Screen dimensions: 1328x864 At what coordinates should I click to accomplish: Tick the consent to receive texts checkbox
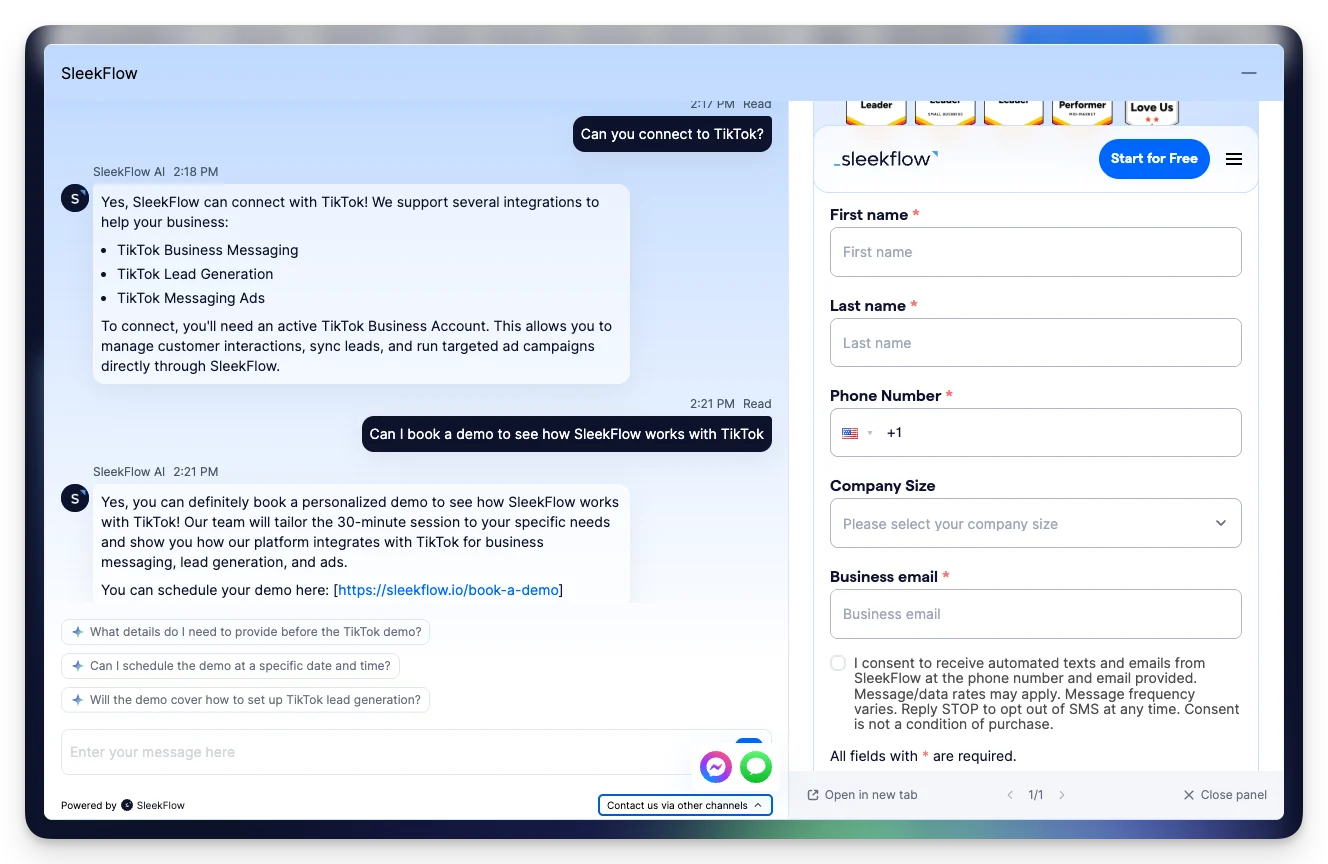click(x=838, y=663)
